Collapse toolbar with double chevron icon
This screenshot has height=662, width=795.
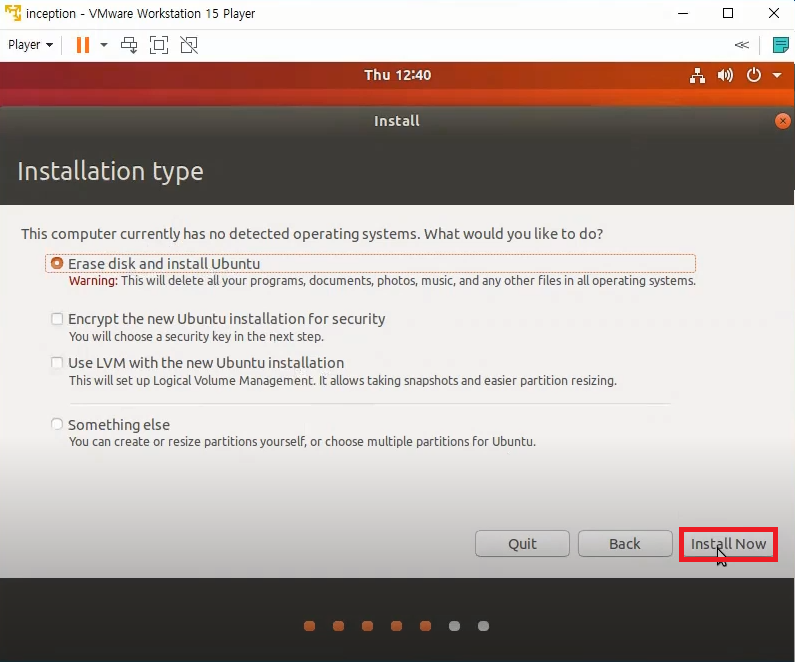pyautogui.click(x=741, y=45)
